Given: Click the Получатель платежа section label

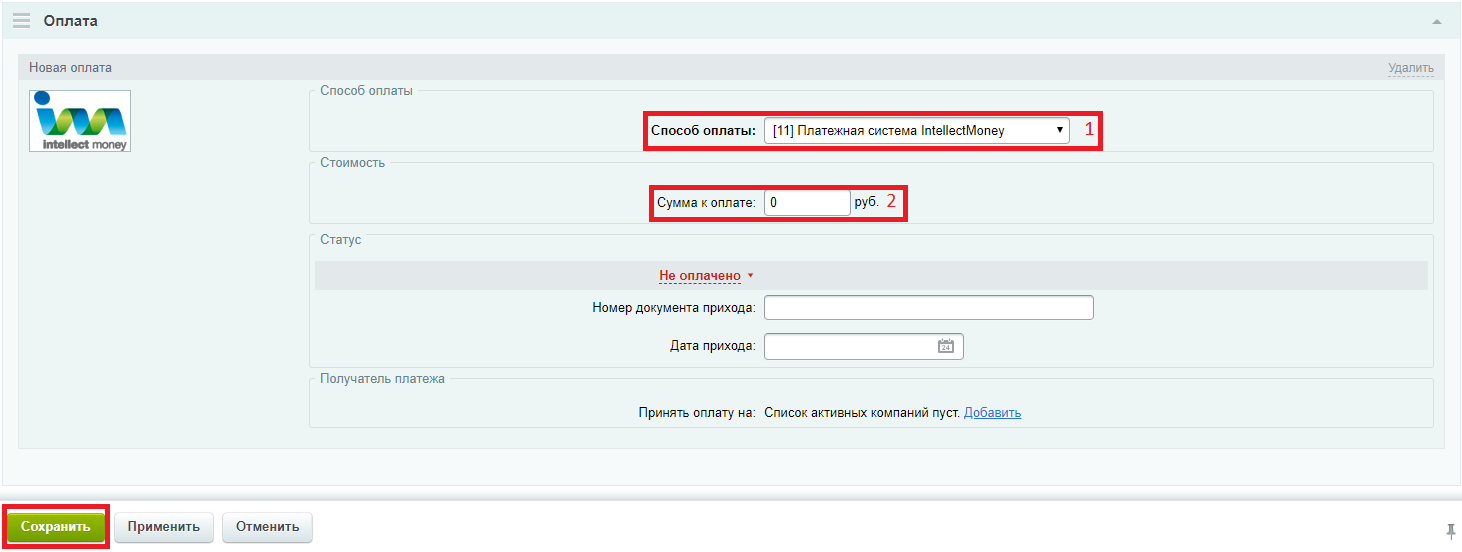Looking at the screenshot, I should 382,378.
